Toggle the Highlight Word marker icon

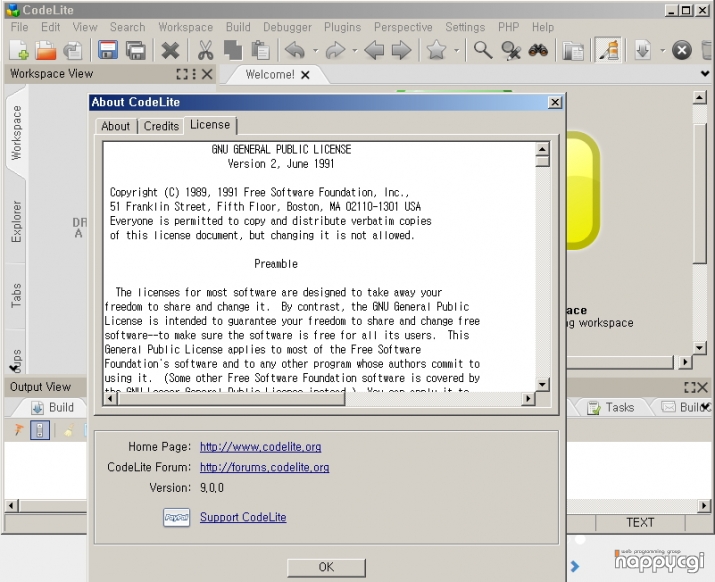click(608, 50)
